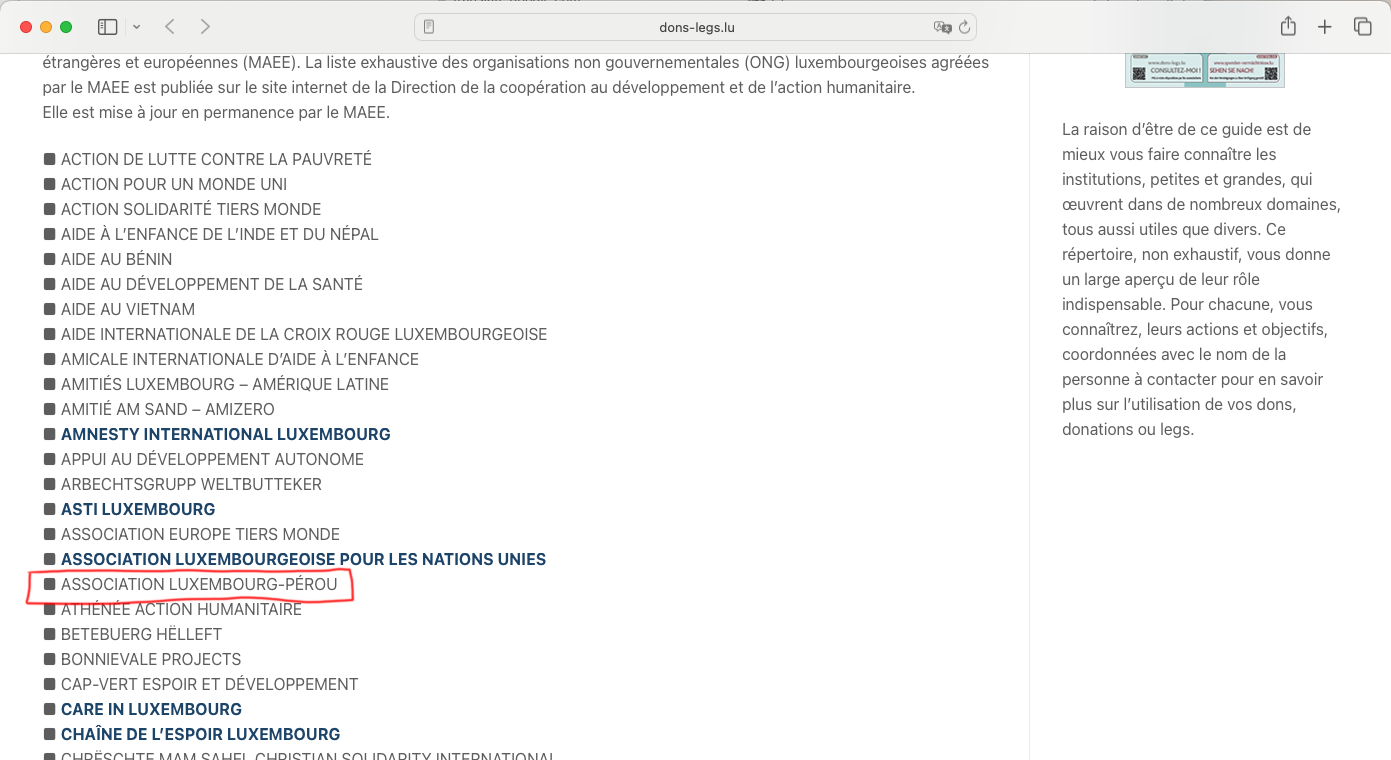Click the translate icon in address bar
1391x760 pixels.
point(941,27)
